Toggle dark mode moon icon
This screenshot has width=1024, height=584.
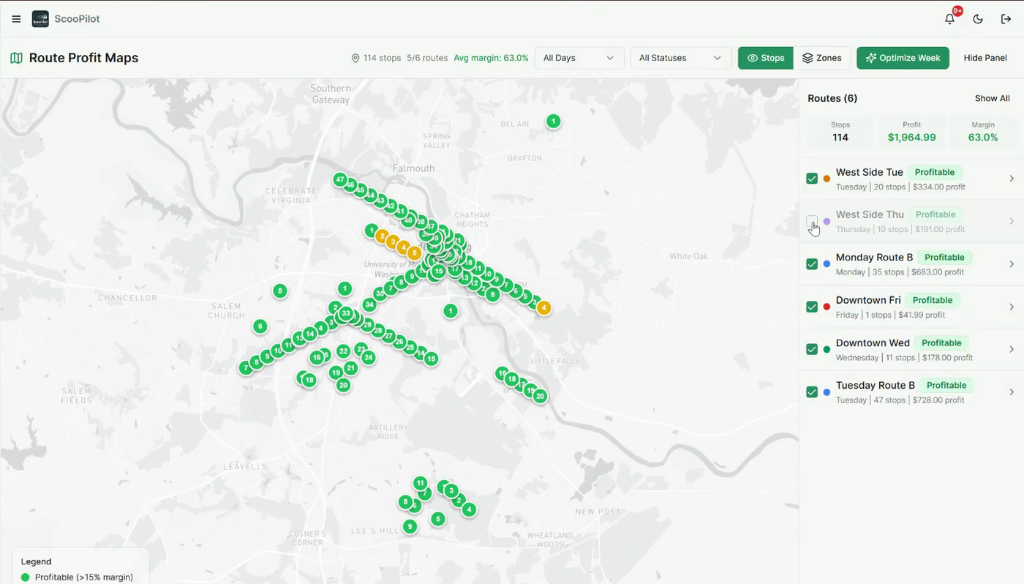[x=978, y=19]
